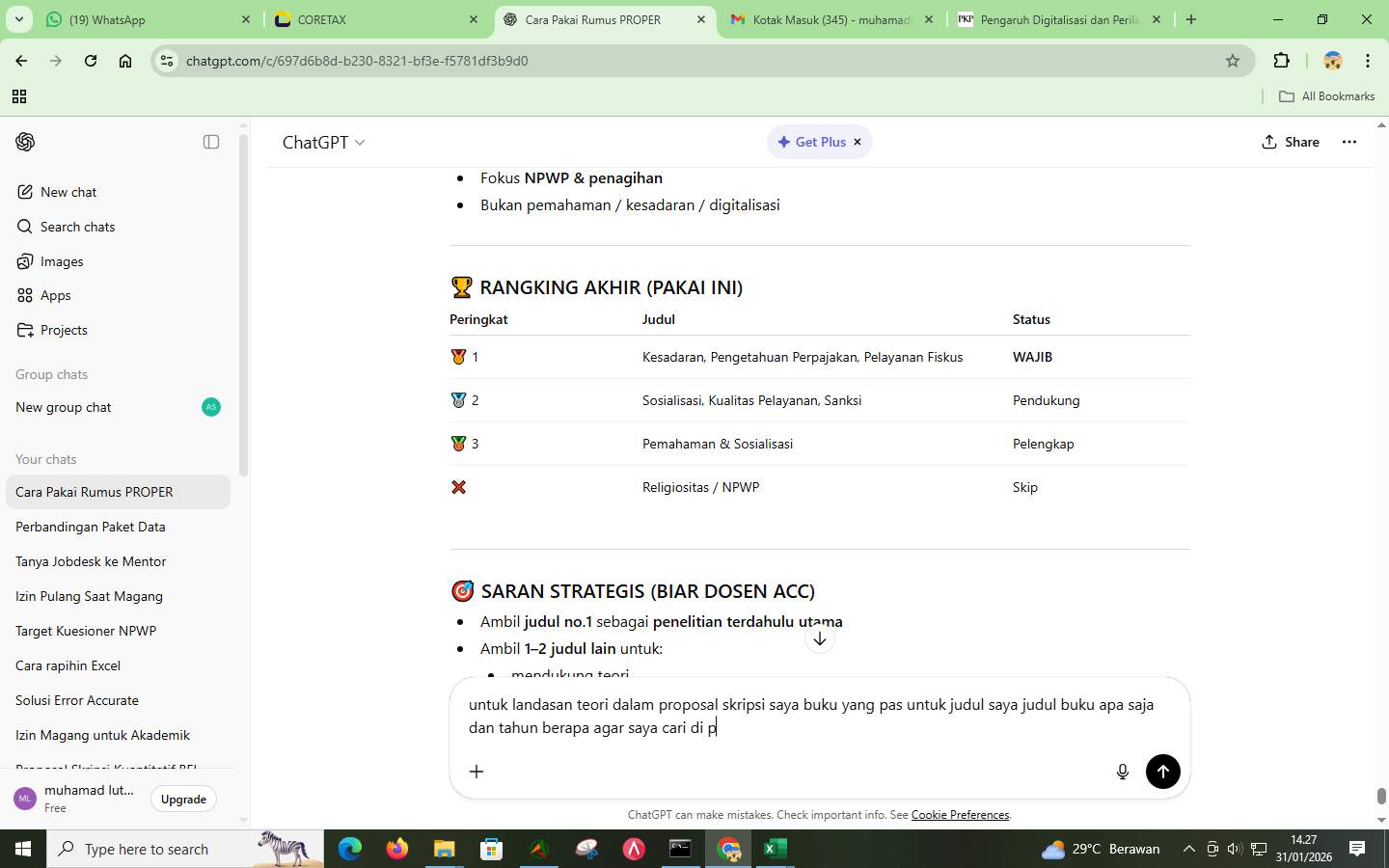
Task: Send the typed message with the arrow button
Action: 1162,772
